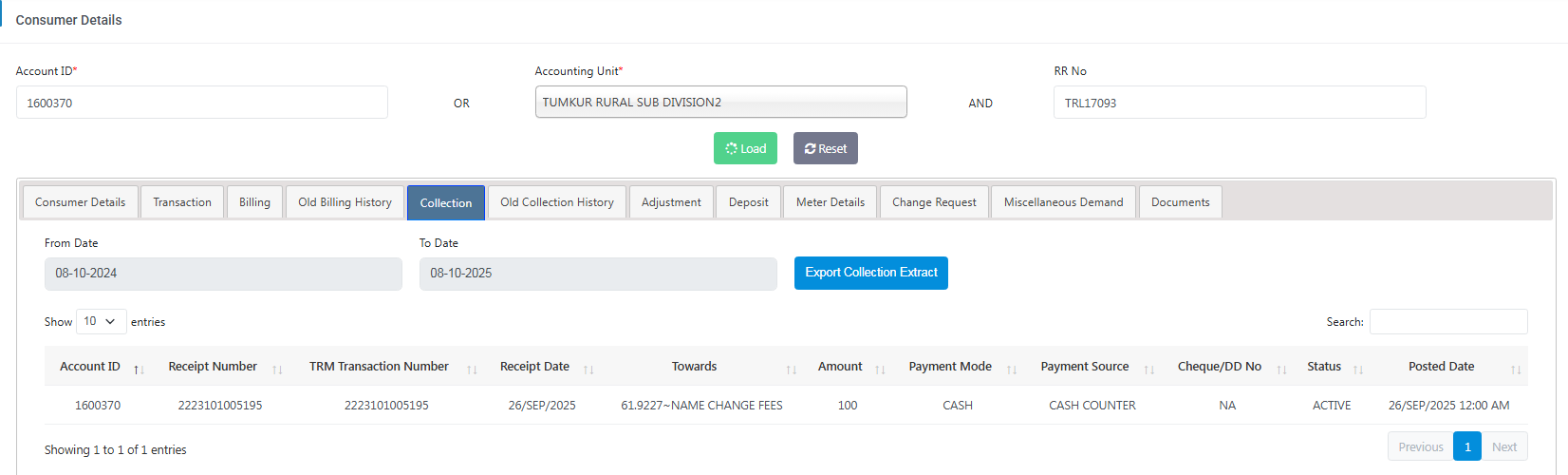Go to pagination page 1
This screenshot has height=475, width=1568.
click(x=1466, y=446)
